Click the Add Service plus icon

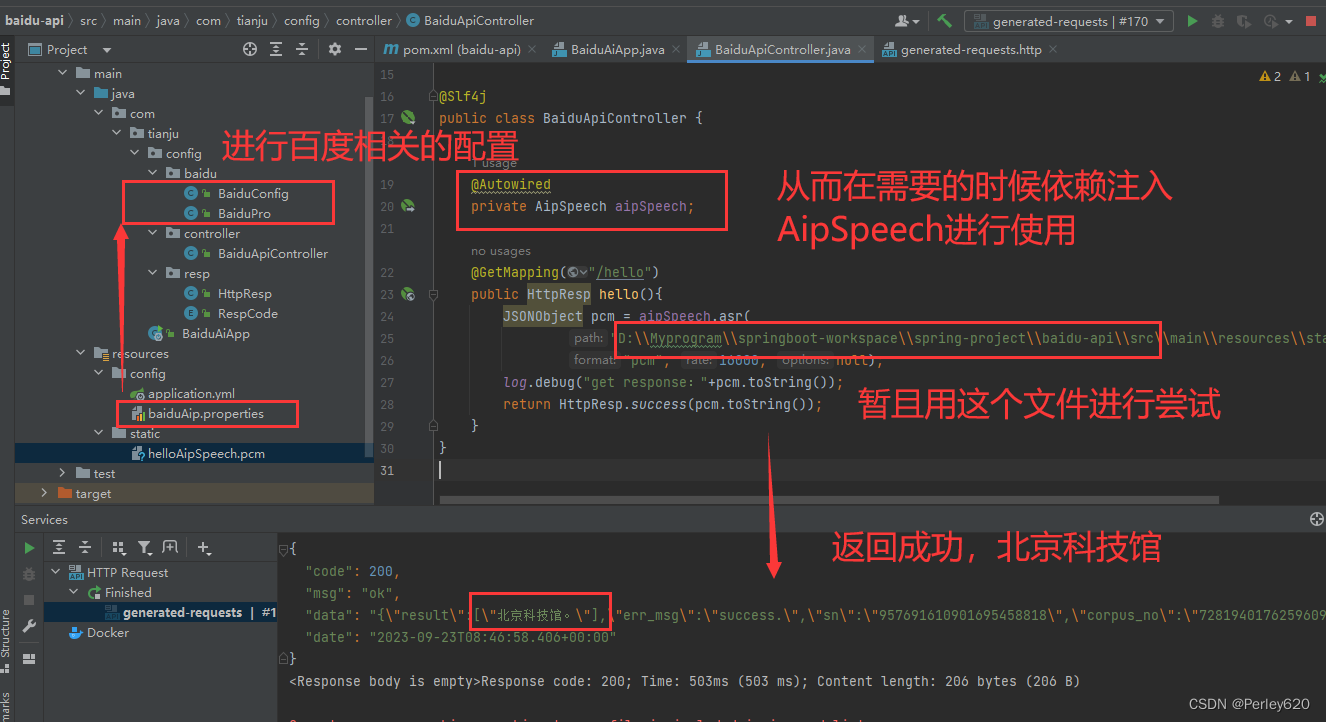click(204, 547)
